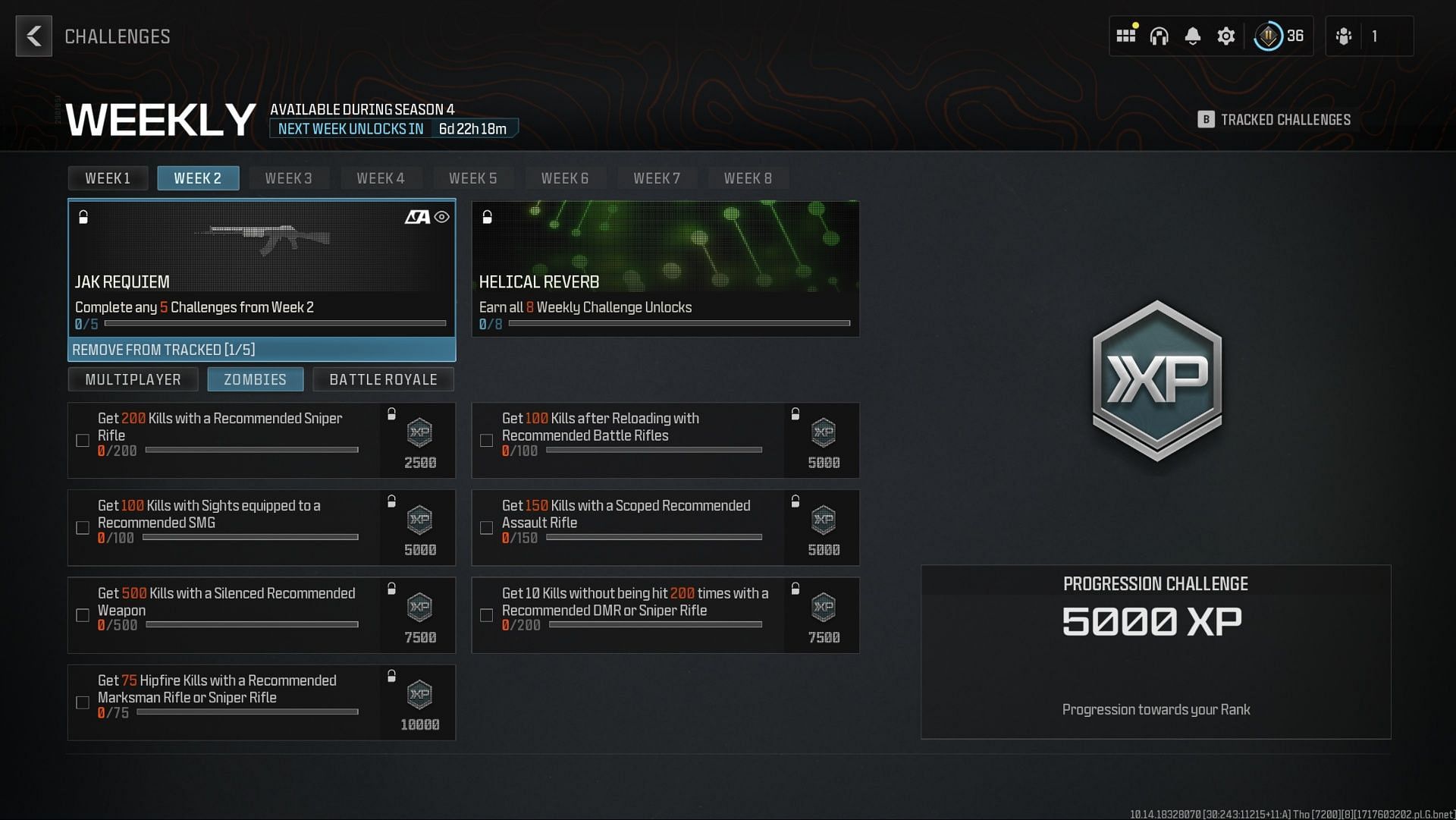The image size is (1456, 820).
Task: Switch to WEEK 5 tab
Action: point(473,178)
